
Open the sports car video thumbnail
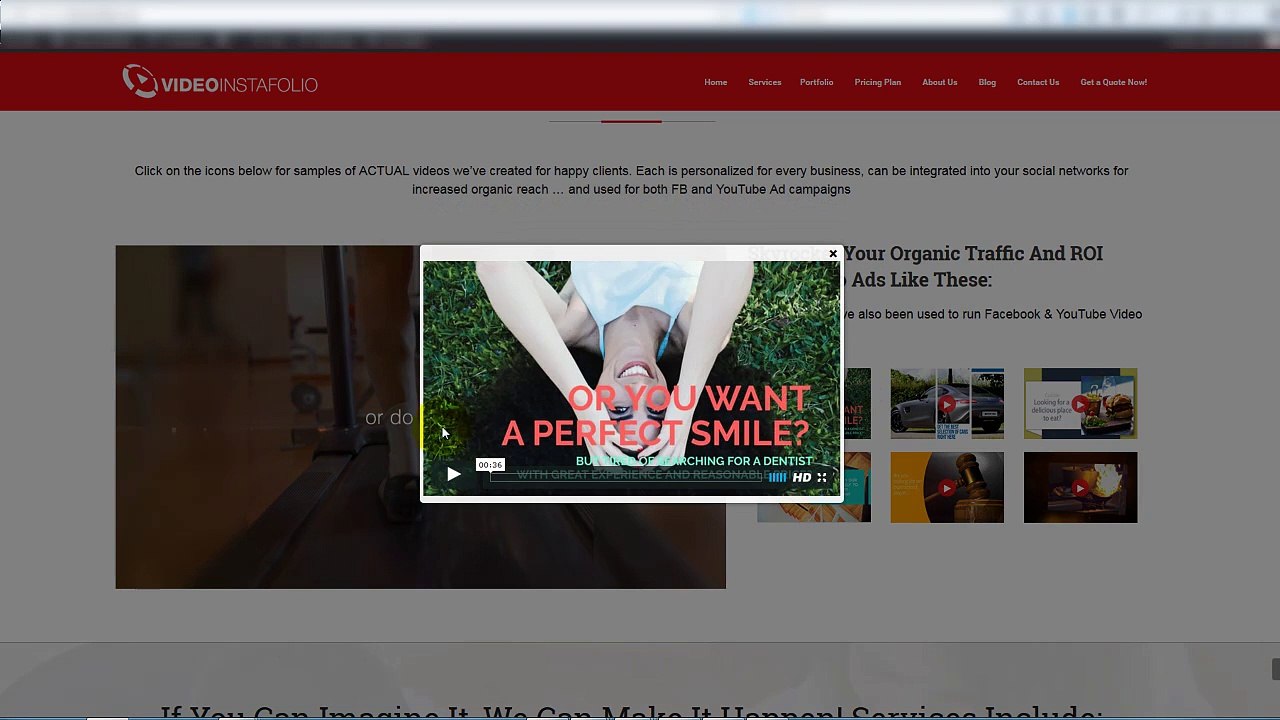coord(947,403)
